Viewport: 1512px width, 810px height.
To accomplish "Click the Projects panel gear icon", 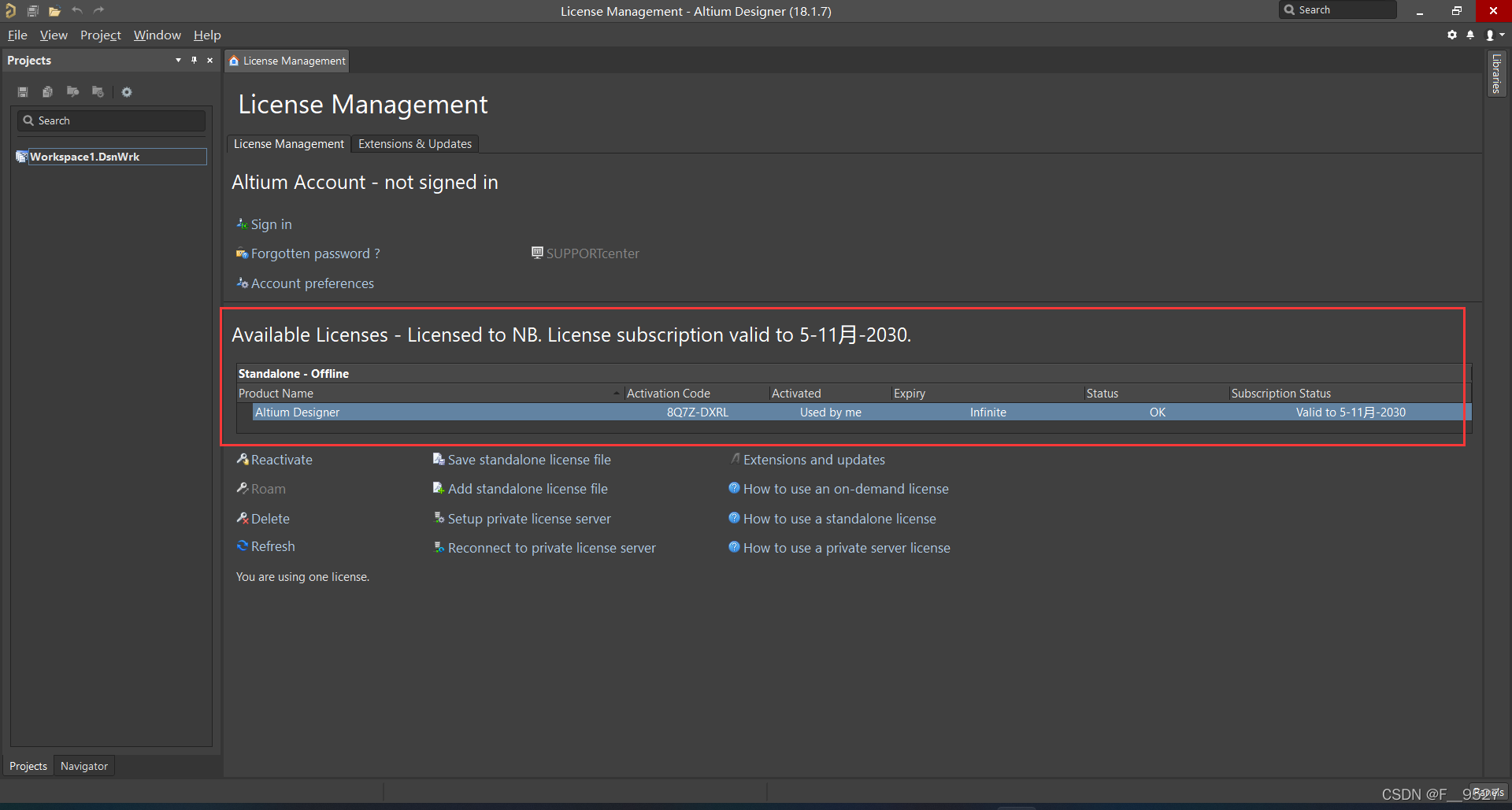I will (x=127, y=92).
